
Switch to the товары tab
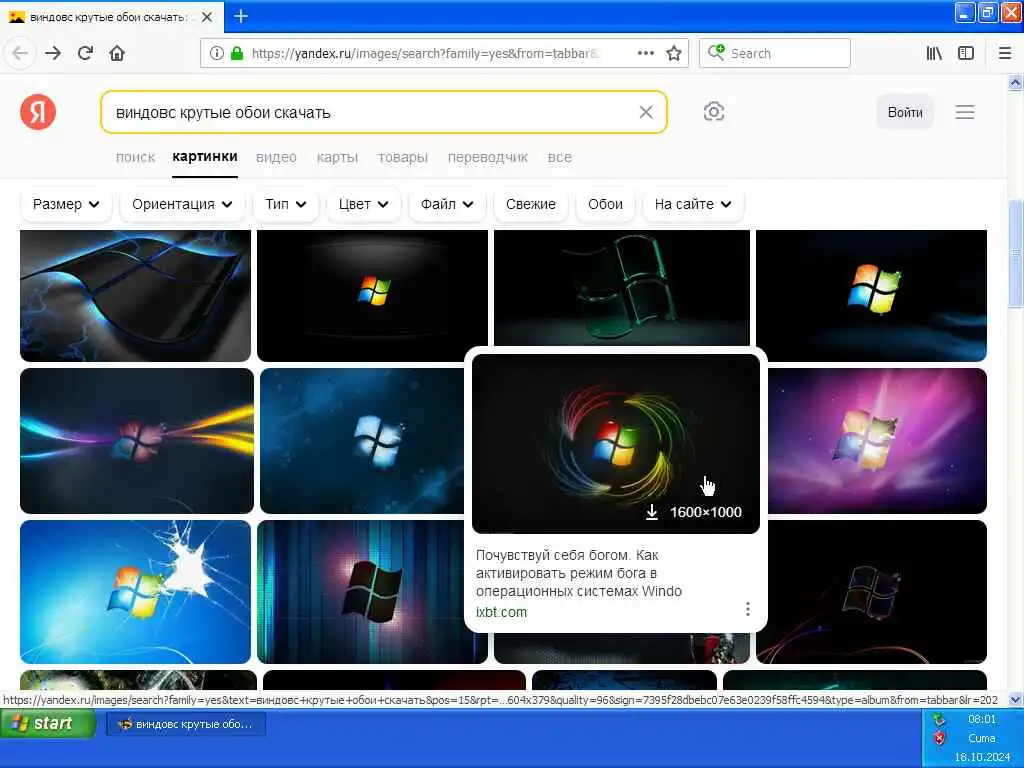pos(402,157)
